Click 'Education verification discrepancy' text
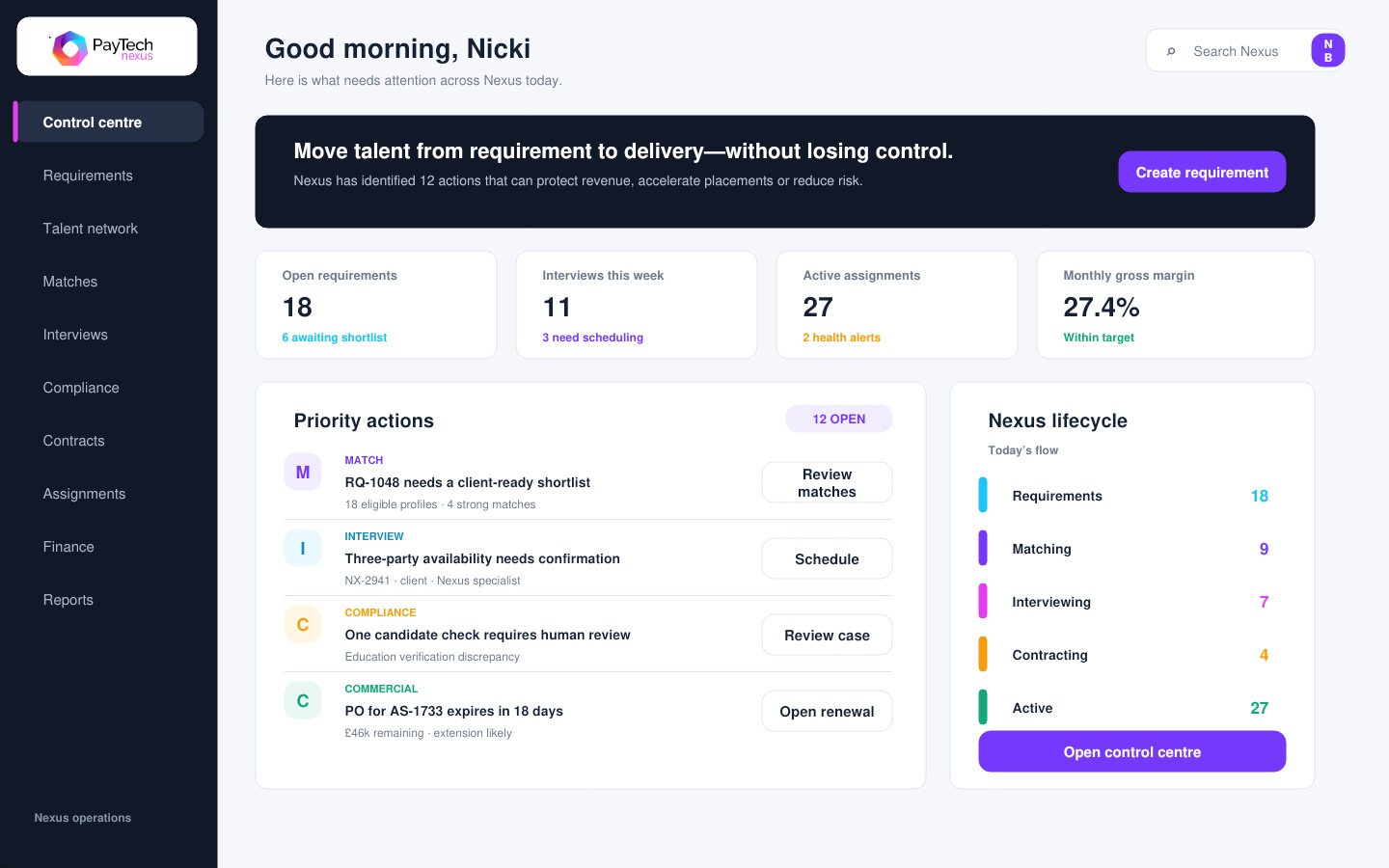The height and width of the screenshot is (868, 1389). point(432,657)
